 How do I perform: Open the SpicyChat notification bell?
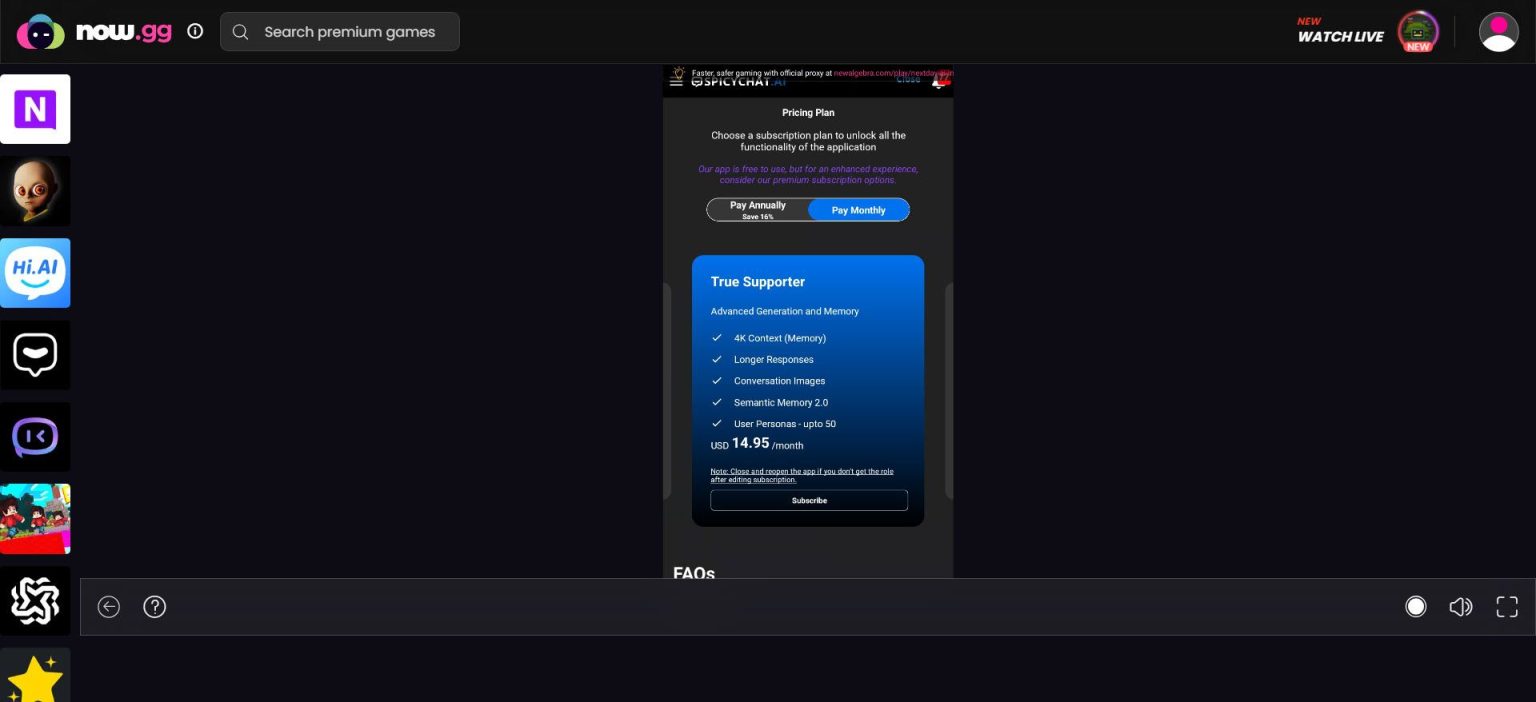(938, 82)
